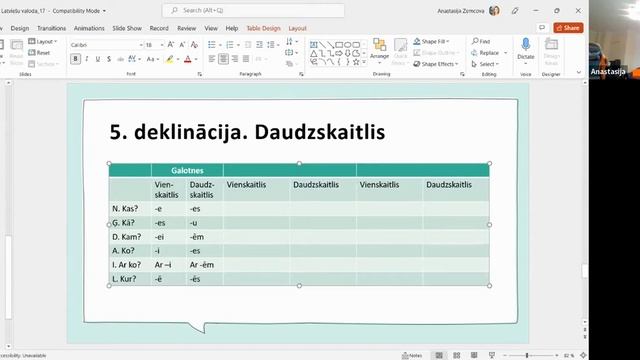Apply red font color

(188, 59)
